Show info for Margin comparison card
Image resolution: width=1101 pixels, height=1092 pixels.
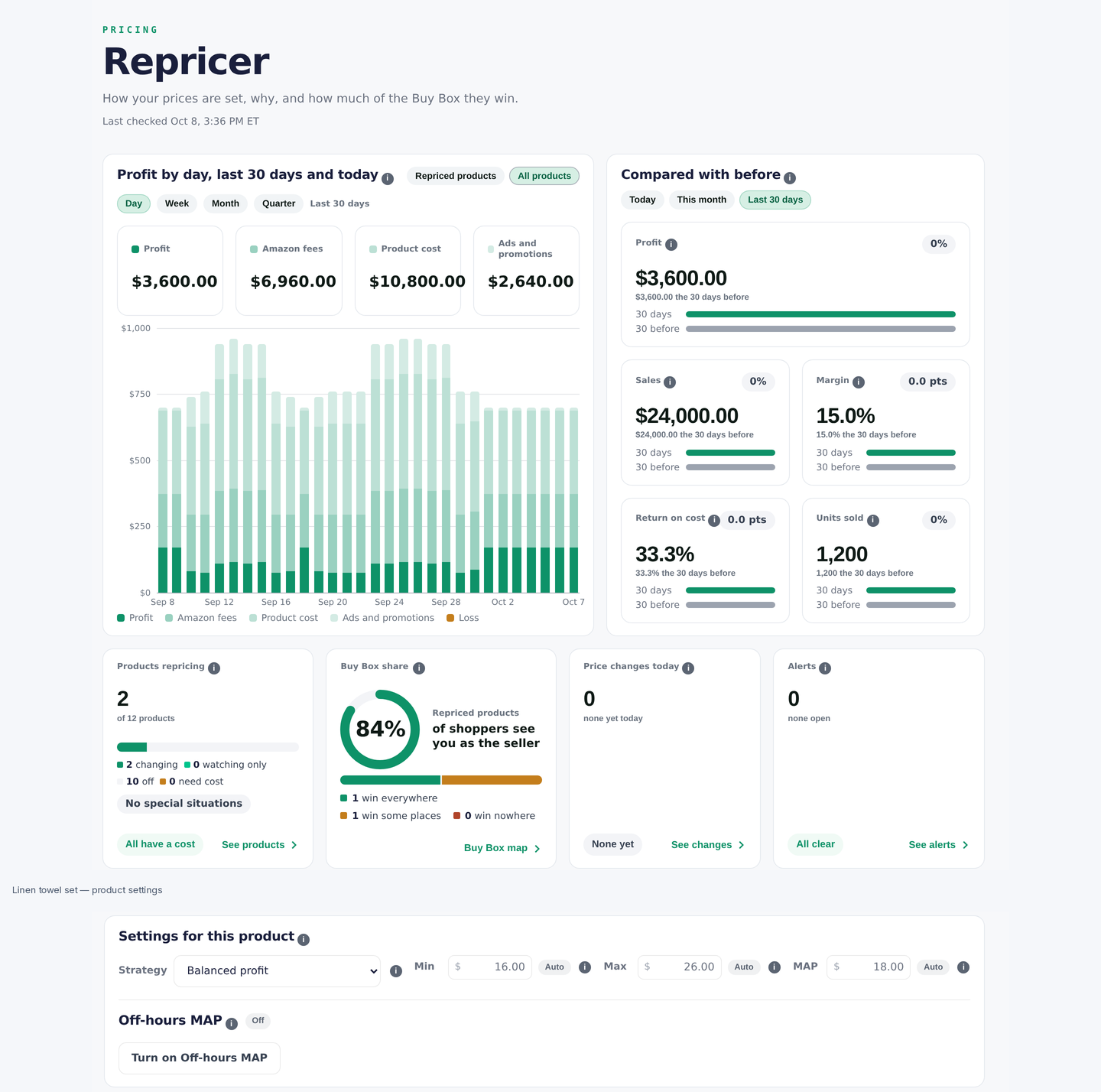(859, 382)
